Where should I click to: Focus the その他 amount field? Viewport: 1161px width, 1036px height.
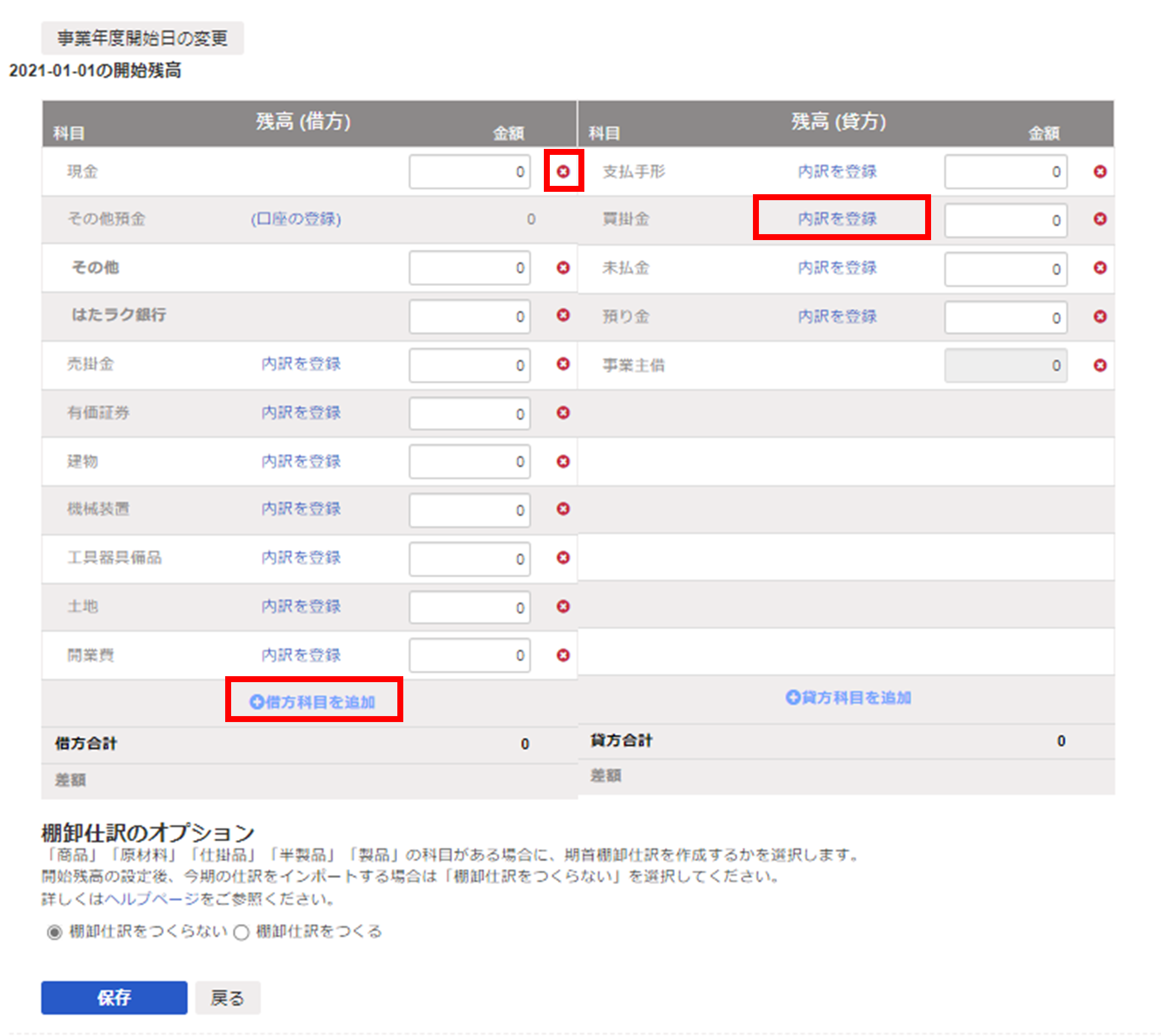[x=470, y=268]
